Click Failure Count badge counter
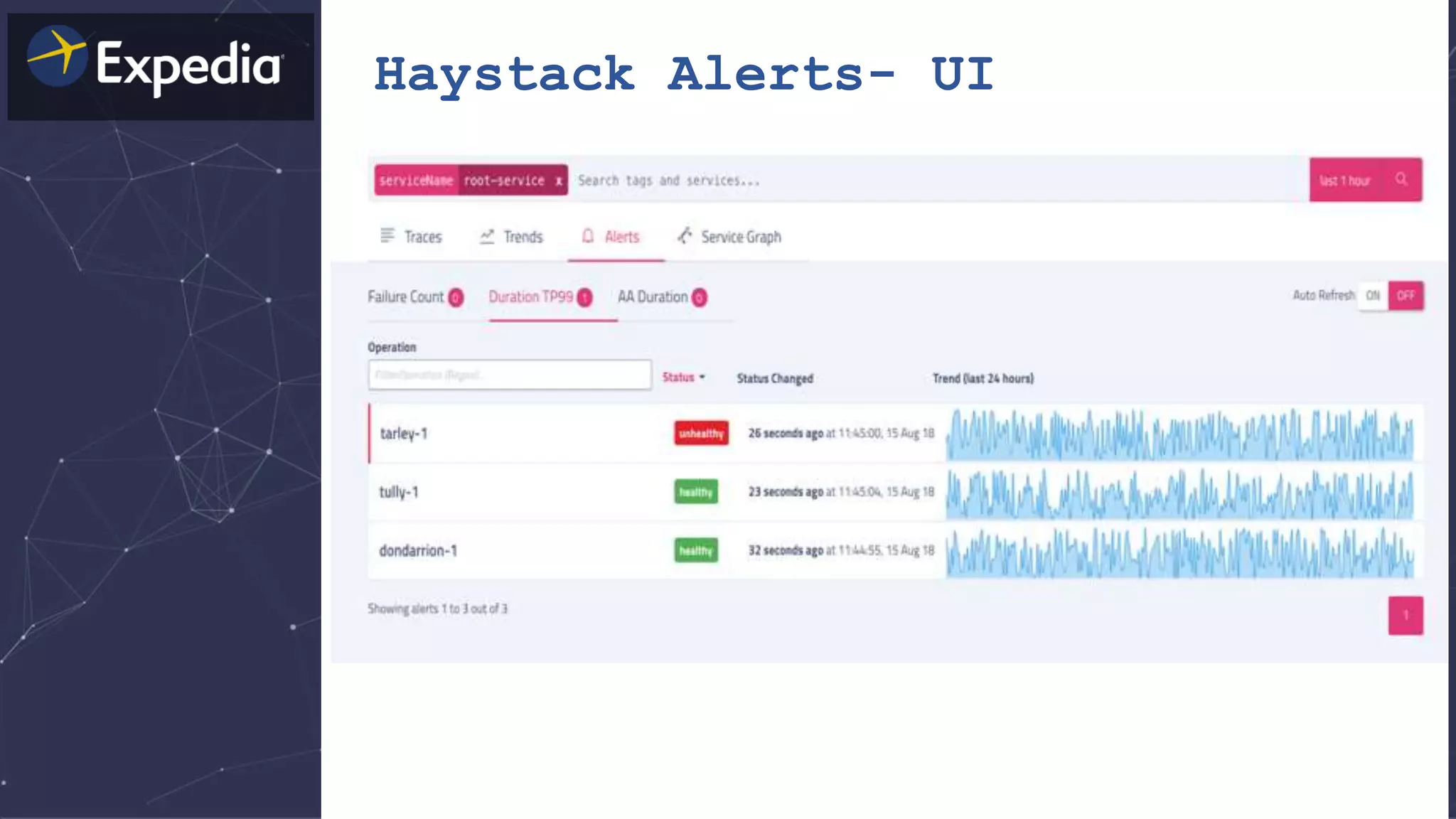 456,297
